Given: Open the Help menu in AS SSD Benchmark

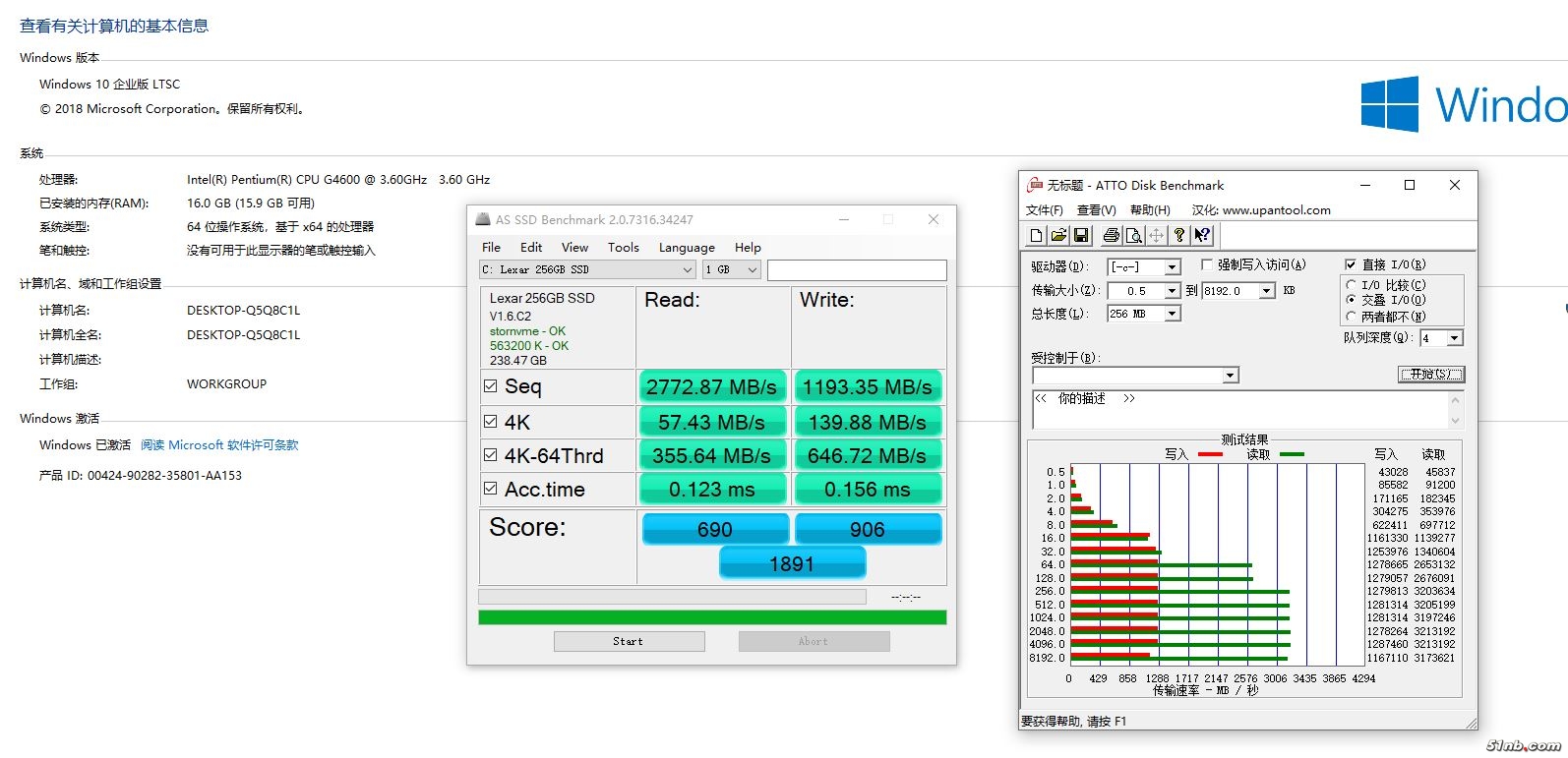Looking at the screenshot, I should [x=748, y=248].
